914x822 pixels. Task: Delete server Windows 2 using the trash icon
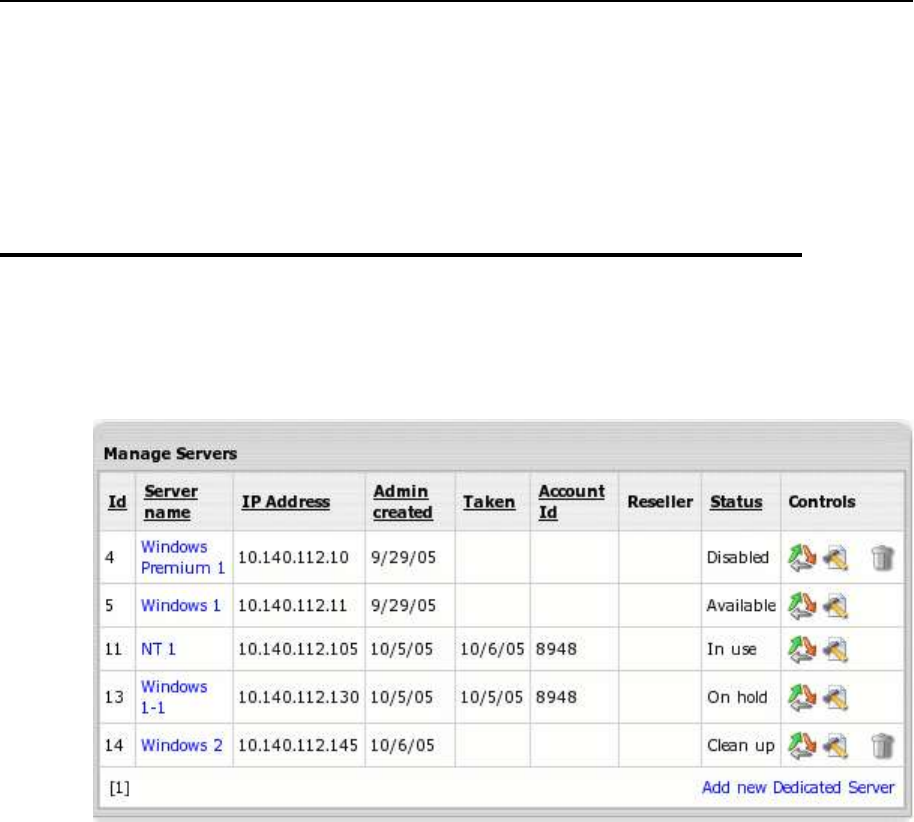(883, 746)
